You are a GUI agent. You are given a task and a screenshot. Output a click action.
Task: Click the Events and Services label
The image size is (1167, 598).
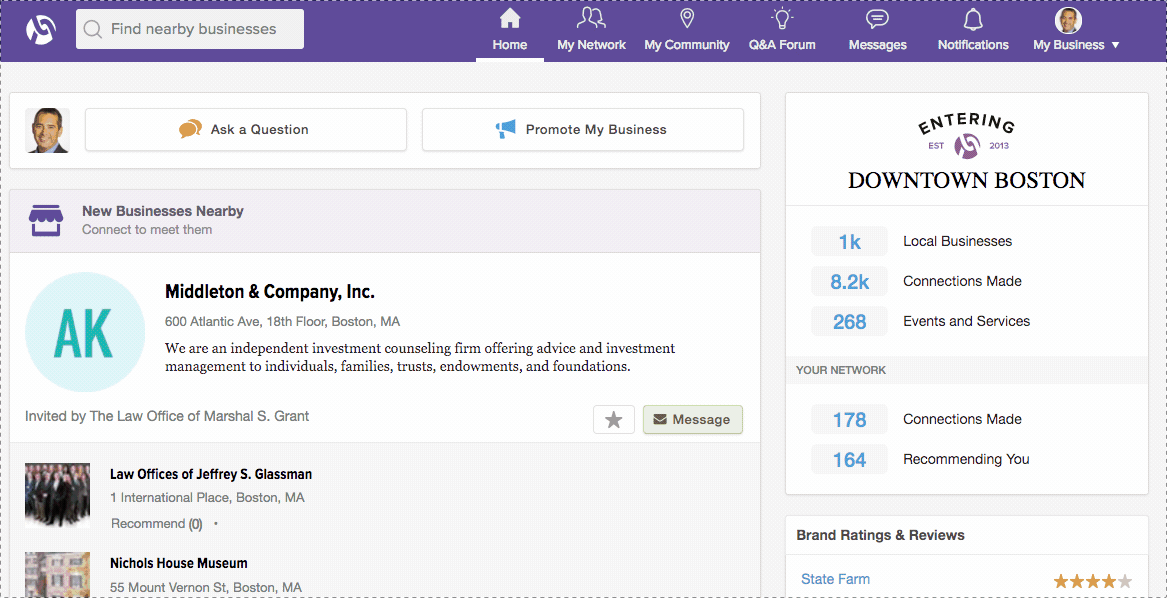coord(966,322)
